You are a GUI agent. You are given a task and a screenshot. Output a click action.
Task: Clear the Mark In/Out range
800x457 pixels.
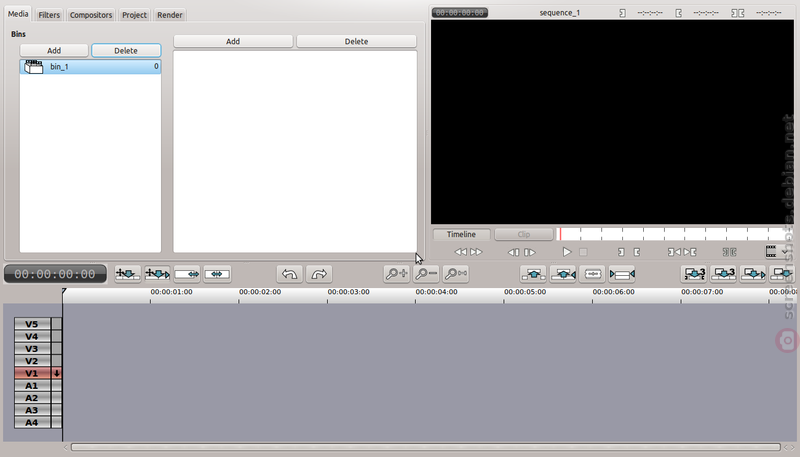(730, 252)
